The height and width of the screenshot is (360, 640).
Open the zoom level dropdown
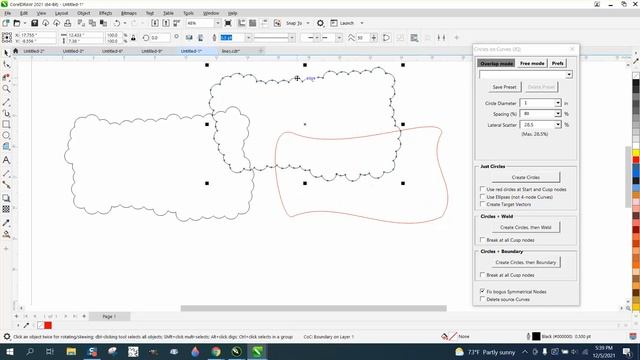click(217, 23)
